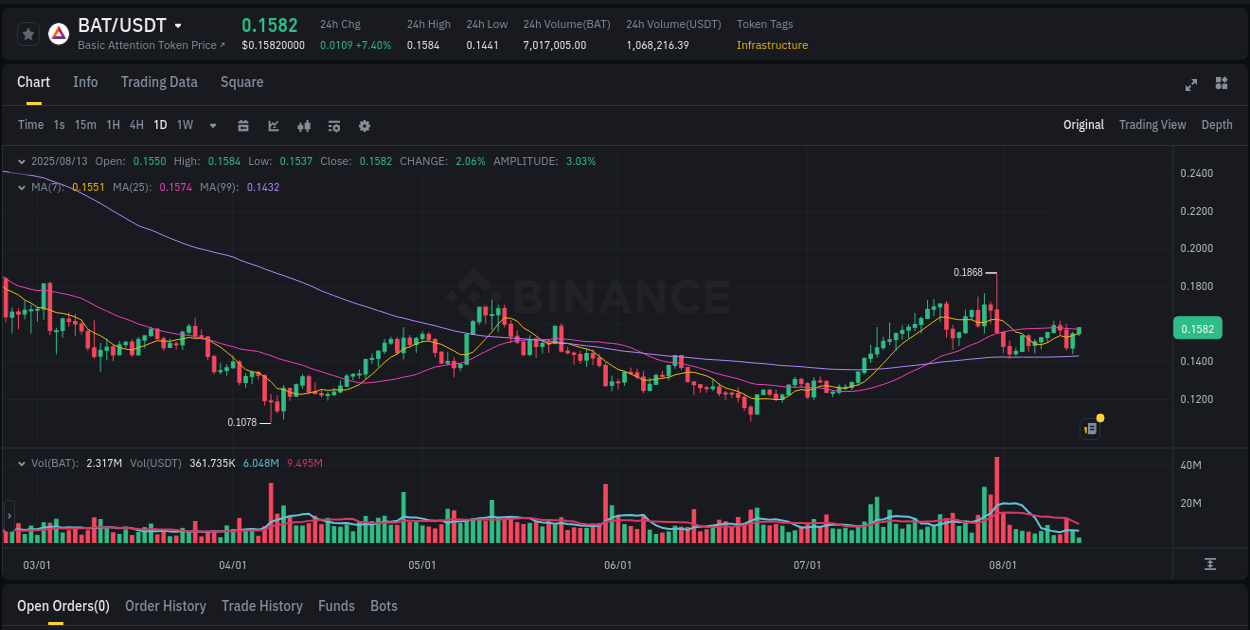This screenshot has height=630, width=1250.
Task: Click the chat bubble icon with yellow dot
Action: click(x=1090, y=428)
